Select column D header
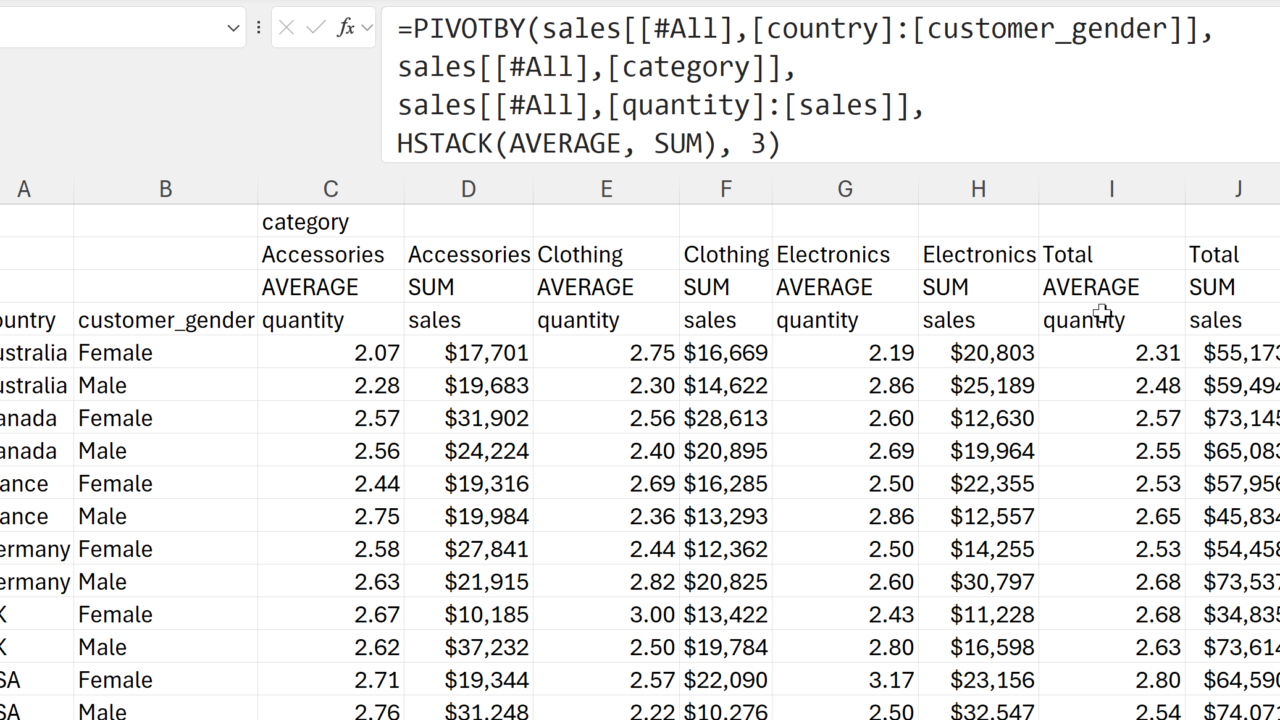1280x720 pixels. pos(468,189)
